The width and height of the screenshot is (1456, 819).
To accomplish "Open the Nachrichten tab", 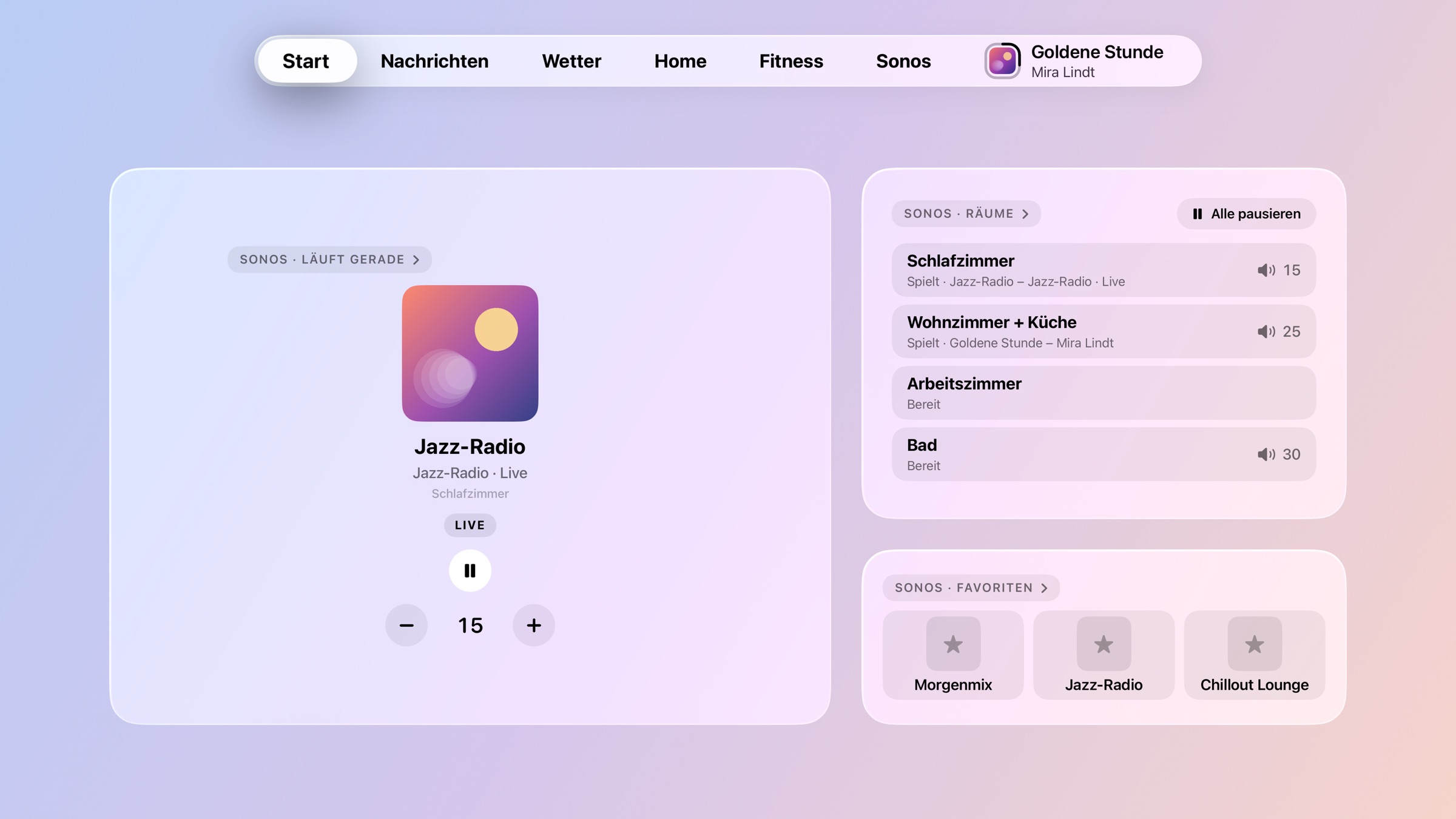I will click(x=434, y=61).
